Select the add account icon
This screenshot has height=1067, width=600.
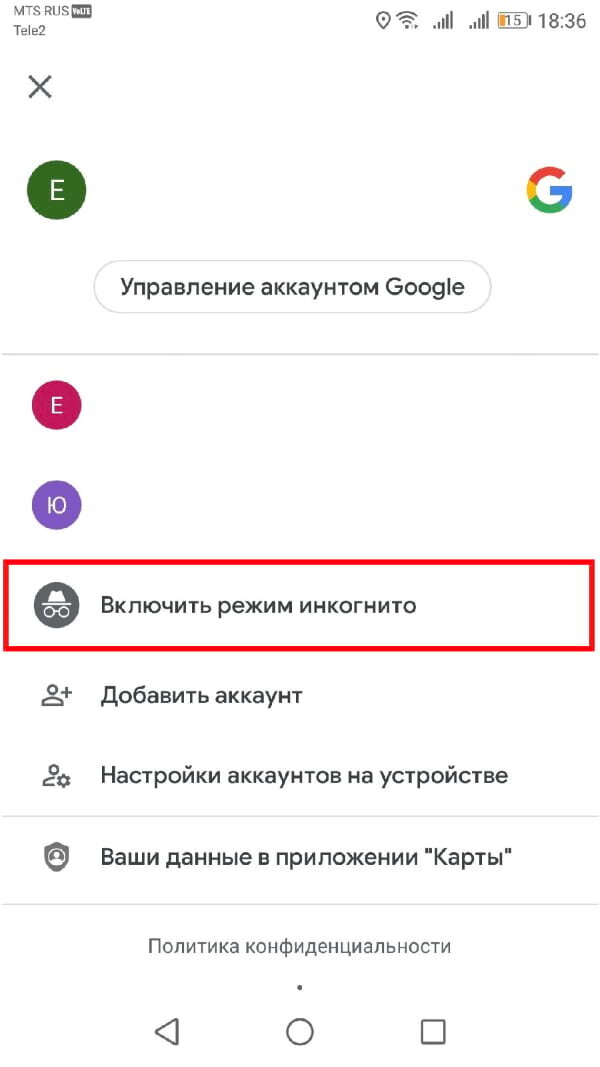57,694
